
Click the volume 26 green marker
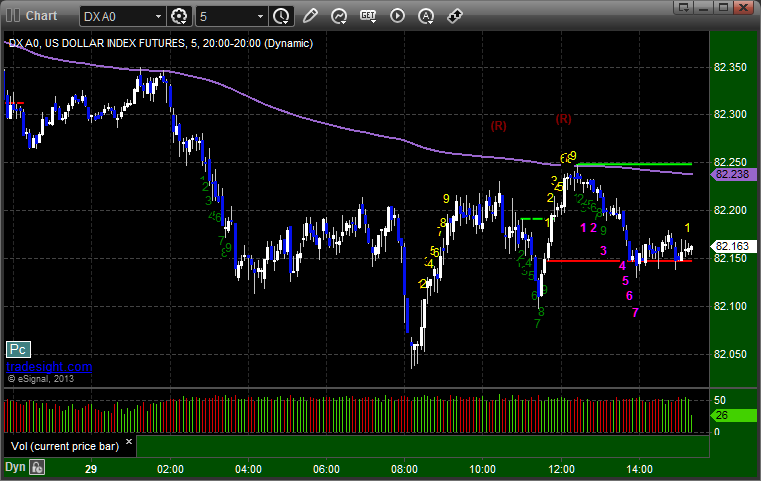click(x=733, y=415)
